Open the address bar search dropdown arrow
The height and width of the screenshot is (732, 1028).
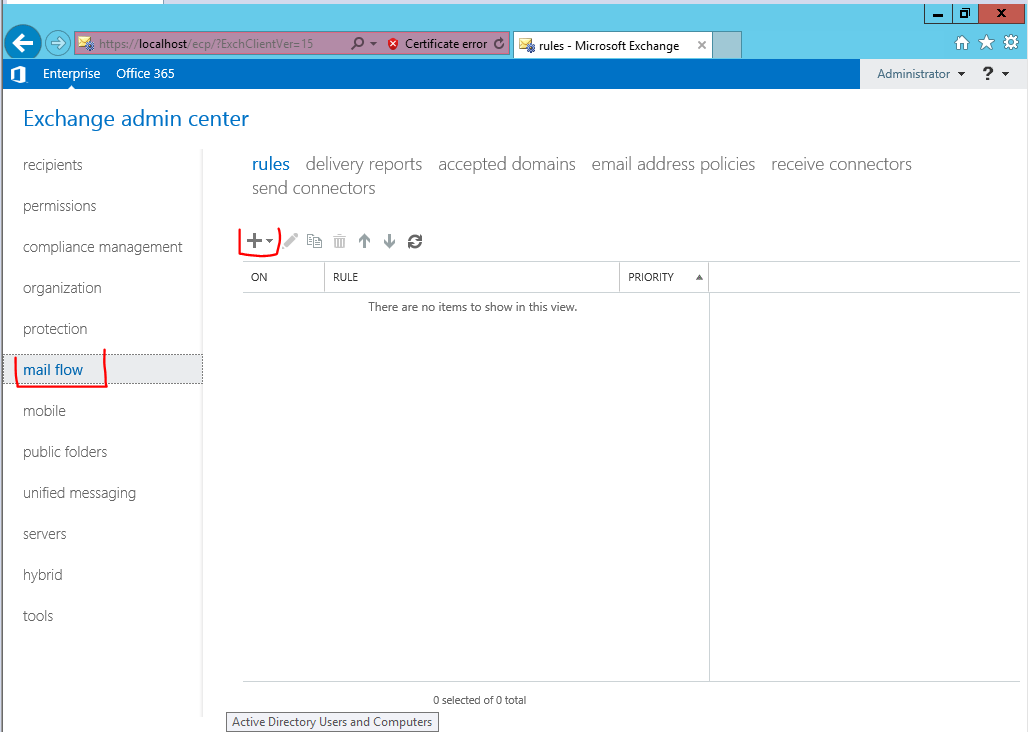[x=374, y=44]
